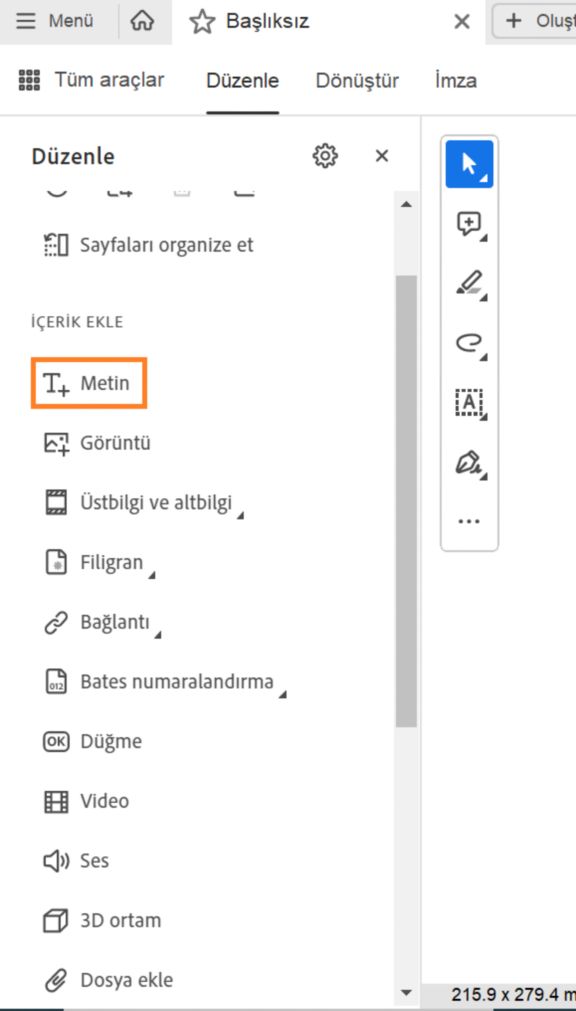
Task: Open the Düzenle panel settings gear
Action: click(325, 155)
